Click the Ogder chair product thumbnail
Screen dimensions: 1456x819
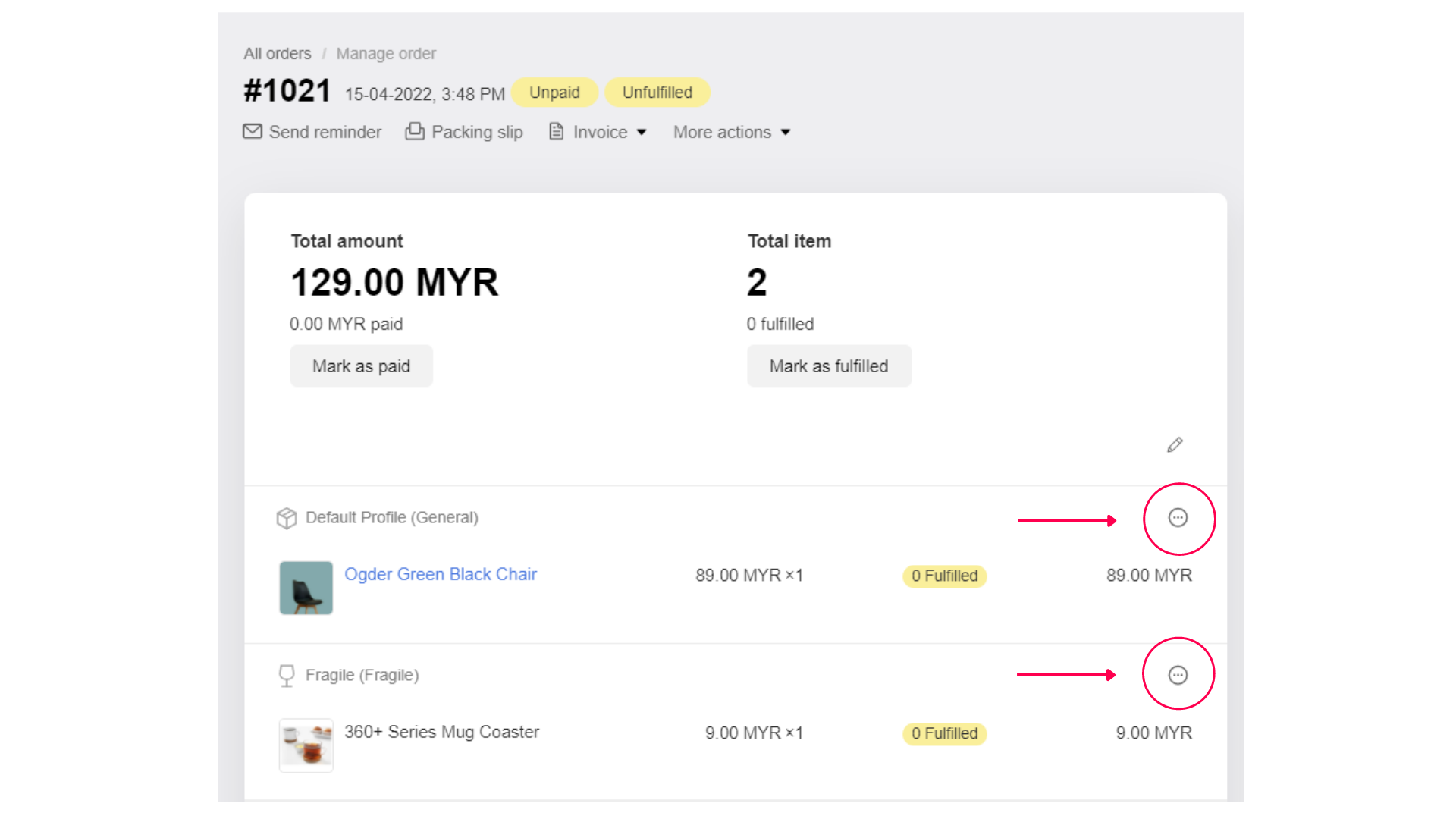(306, 588)
